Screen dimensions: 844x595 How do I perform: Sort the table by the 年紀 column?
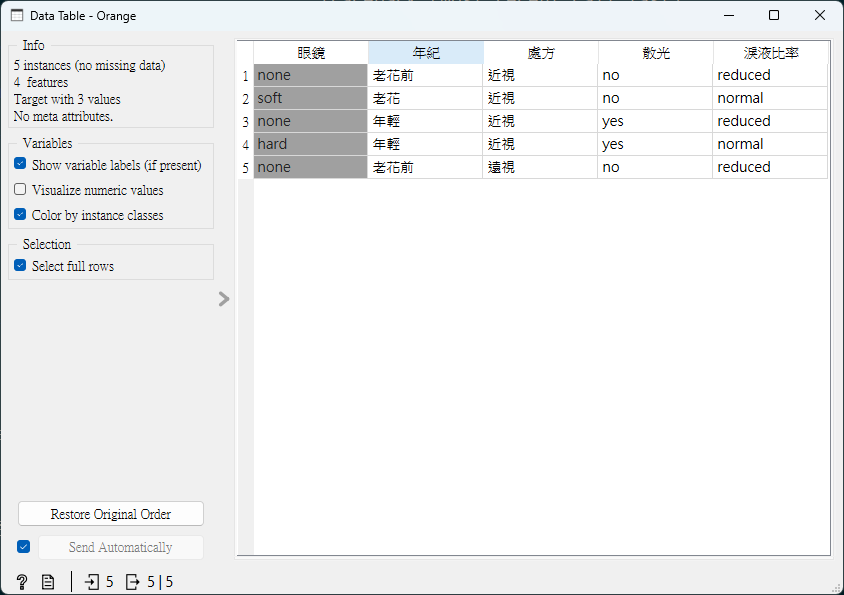pyautogui.click(x=426, y=51)
